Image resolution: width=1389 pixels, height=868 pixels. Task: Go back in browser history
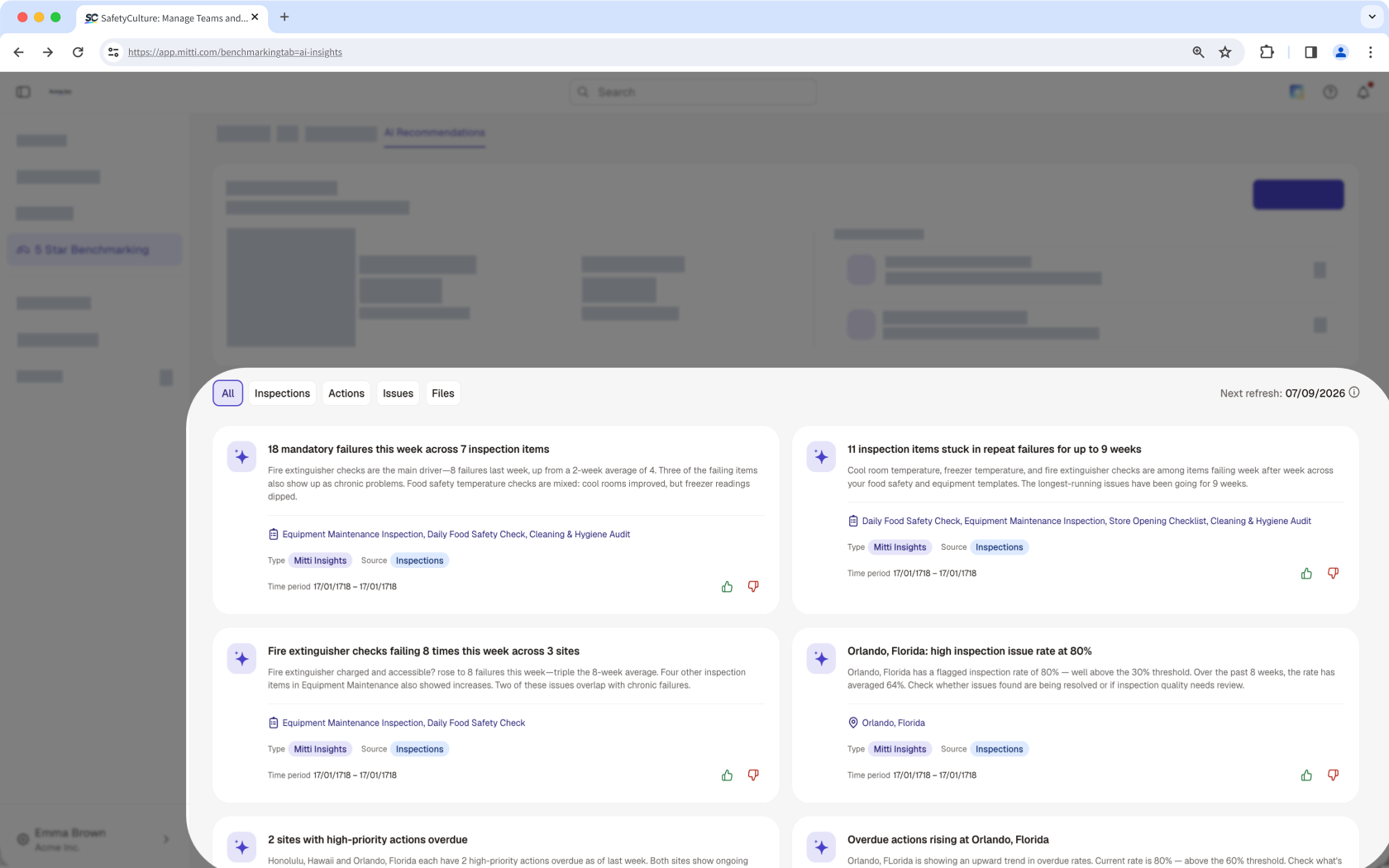click(x=18, y=52)
